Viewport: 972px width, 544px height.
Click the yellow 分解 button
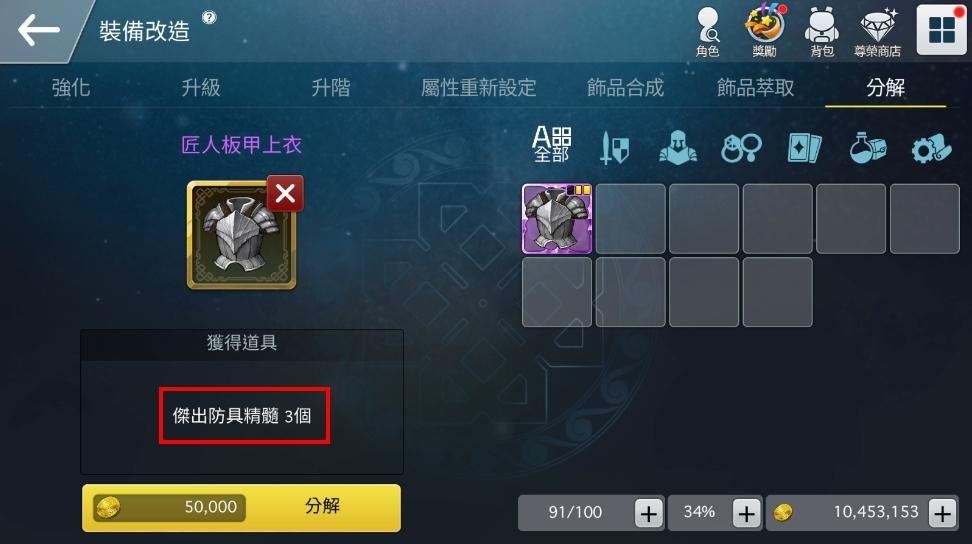241,507
